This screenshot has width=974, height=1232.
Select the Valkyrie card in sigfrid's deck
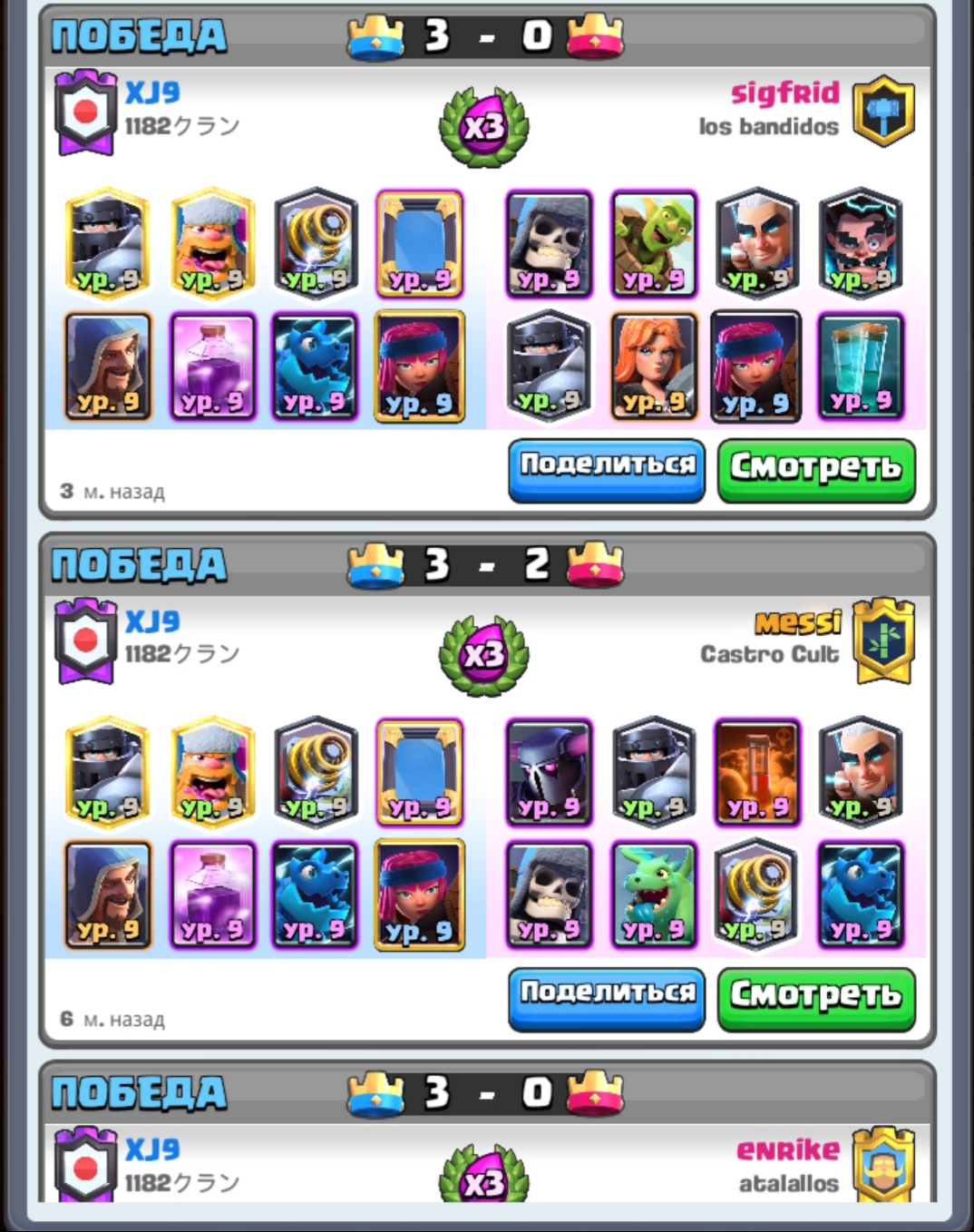653,367
